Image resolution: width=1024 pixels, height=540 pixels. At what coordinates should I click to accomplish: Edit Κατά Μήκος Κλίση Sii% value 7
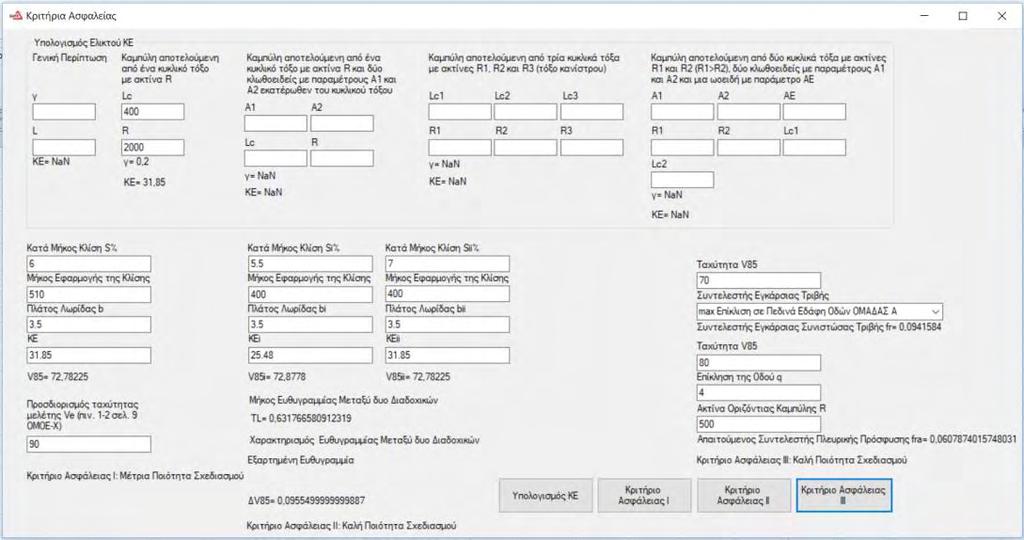(x=447, y=264)
